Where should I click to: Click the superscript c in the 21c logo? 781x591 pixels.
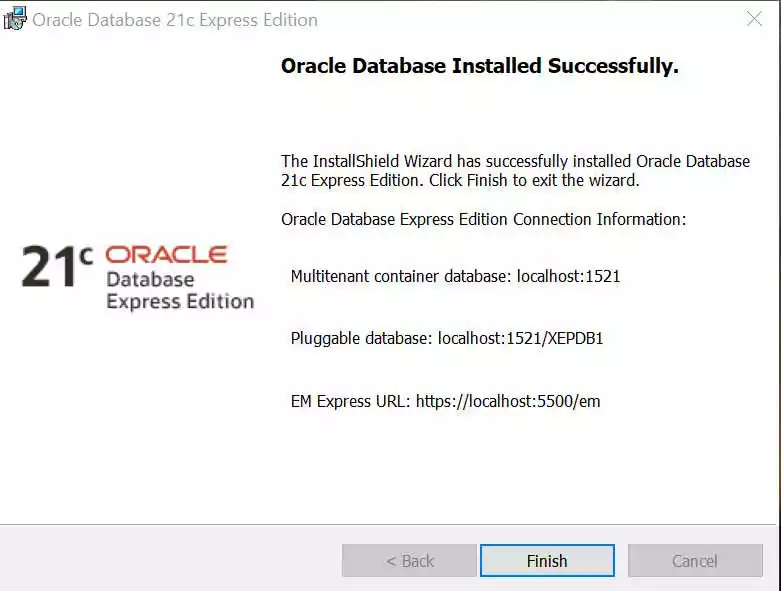pos(85,256)
